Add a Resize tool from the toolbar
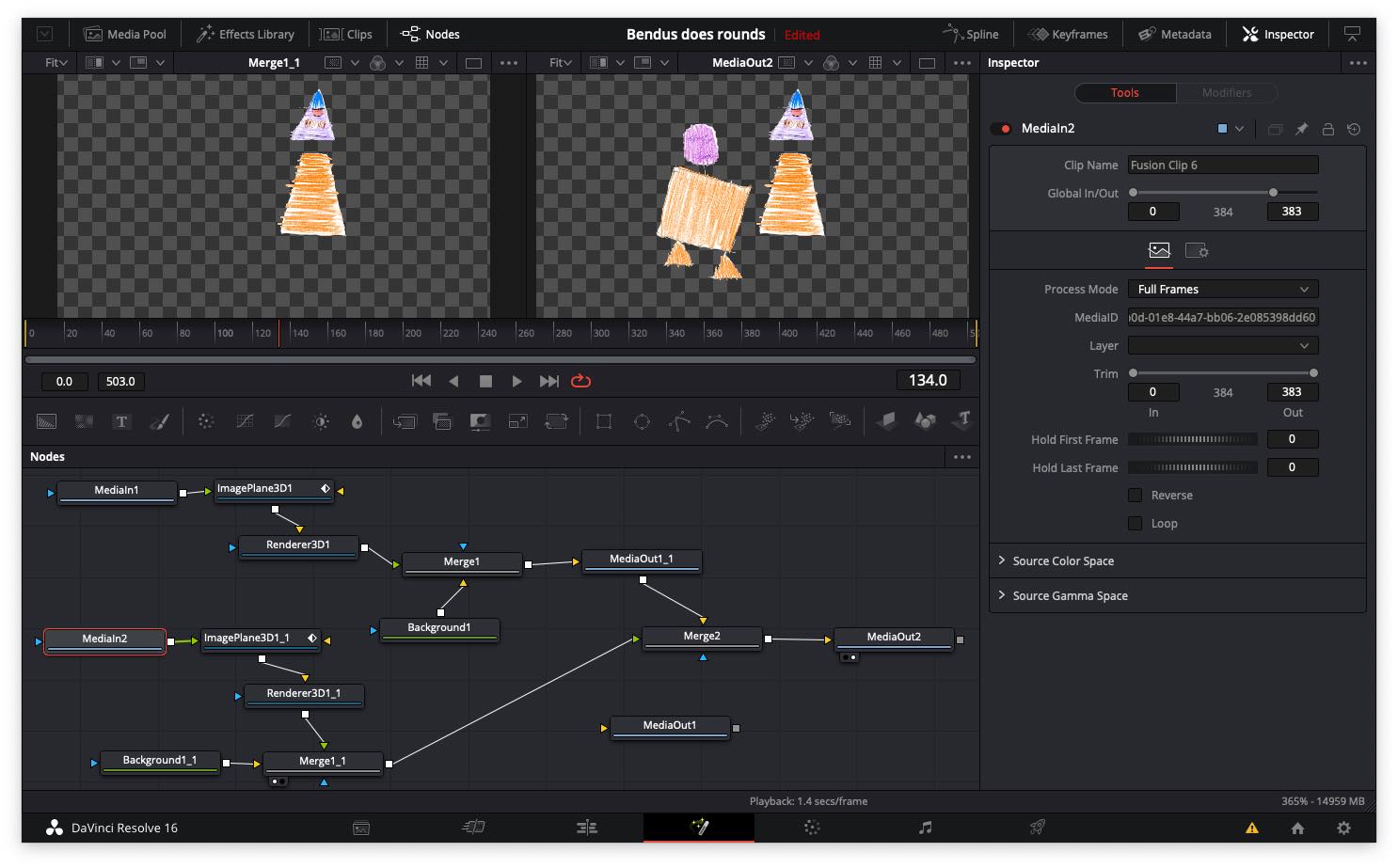This screenshot has height=868, width=1398. [x=517, y=421]
